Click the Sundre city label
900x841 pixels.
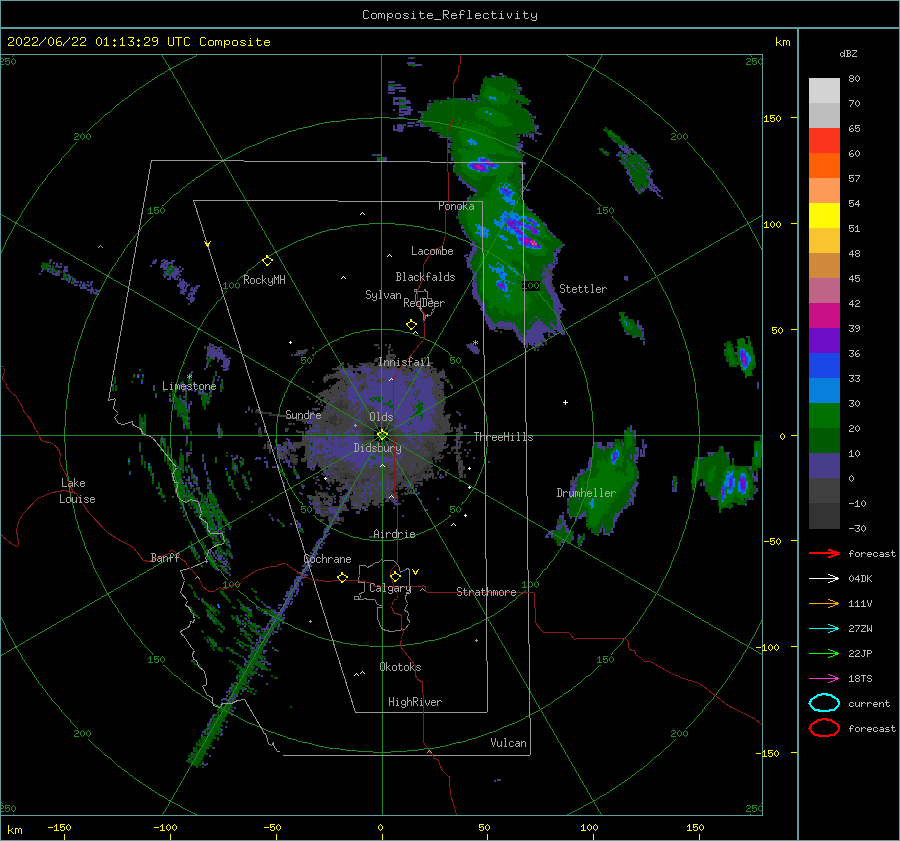(303, 414)
